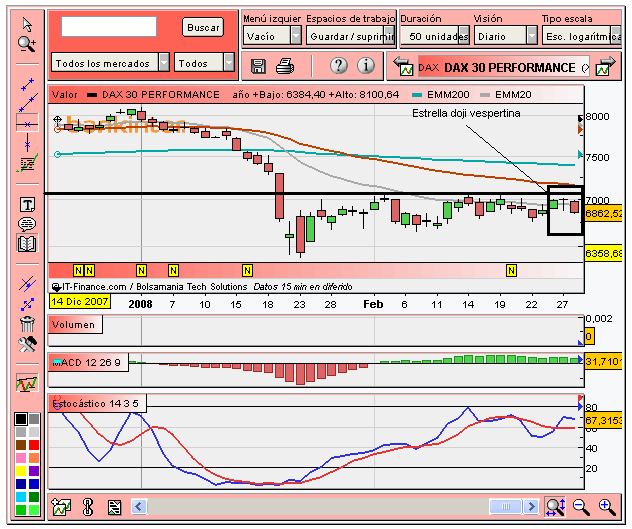Click the floppy disk save icon
The width and height of the screenshot is (632, 529).
click(x=258, y=66)
